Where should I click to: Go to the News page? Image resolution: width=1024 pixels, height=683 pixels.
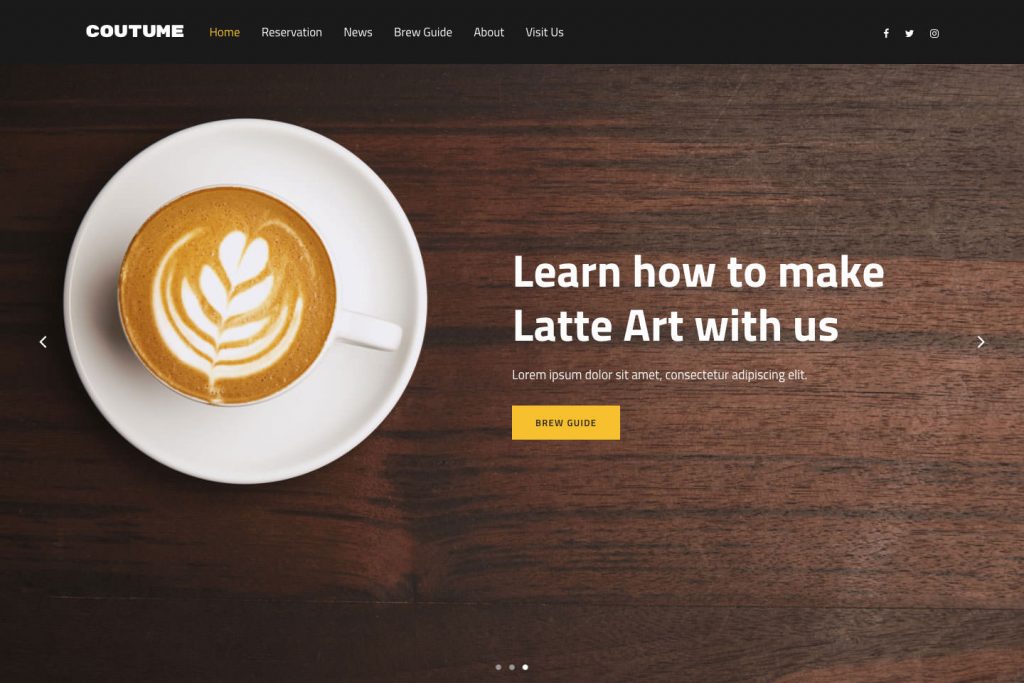click(358, 32)
